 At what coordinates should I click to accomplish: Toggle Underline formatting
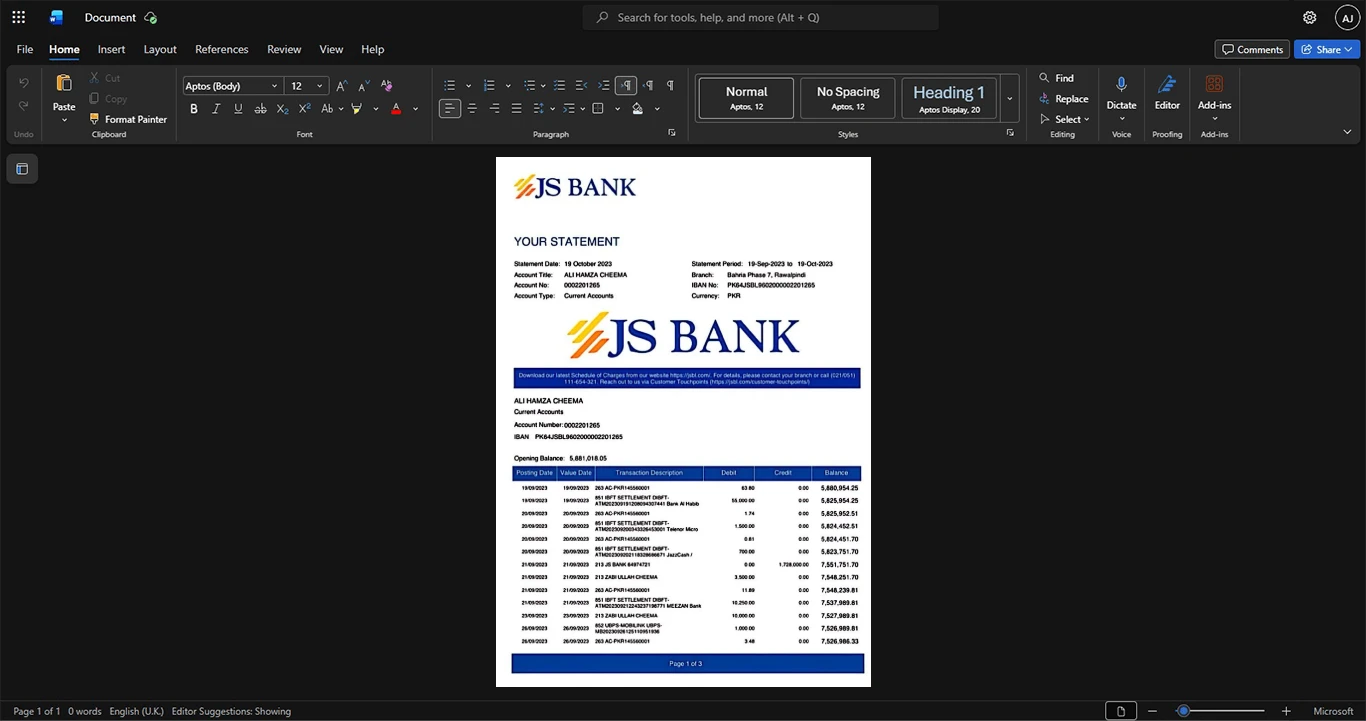click(x=238, y=108)
